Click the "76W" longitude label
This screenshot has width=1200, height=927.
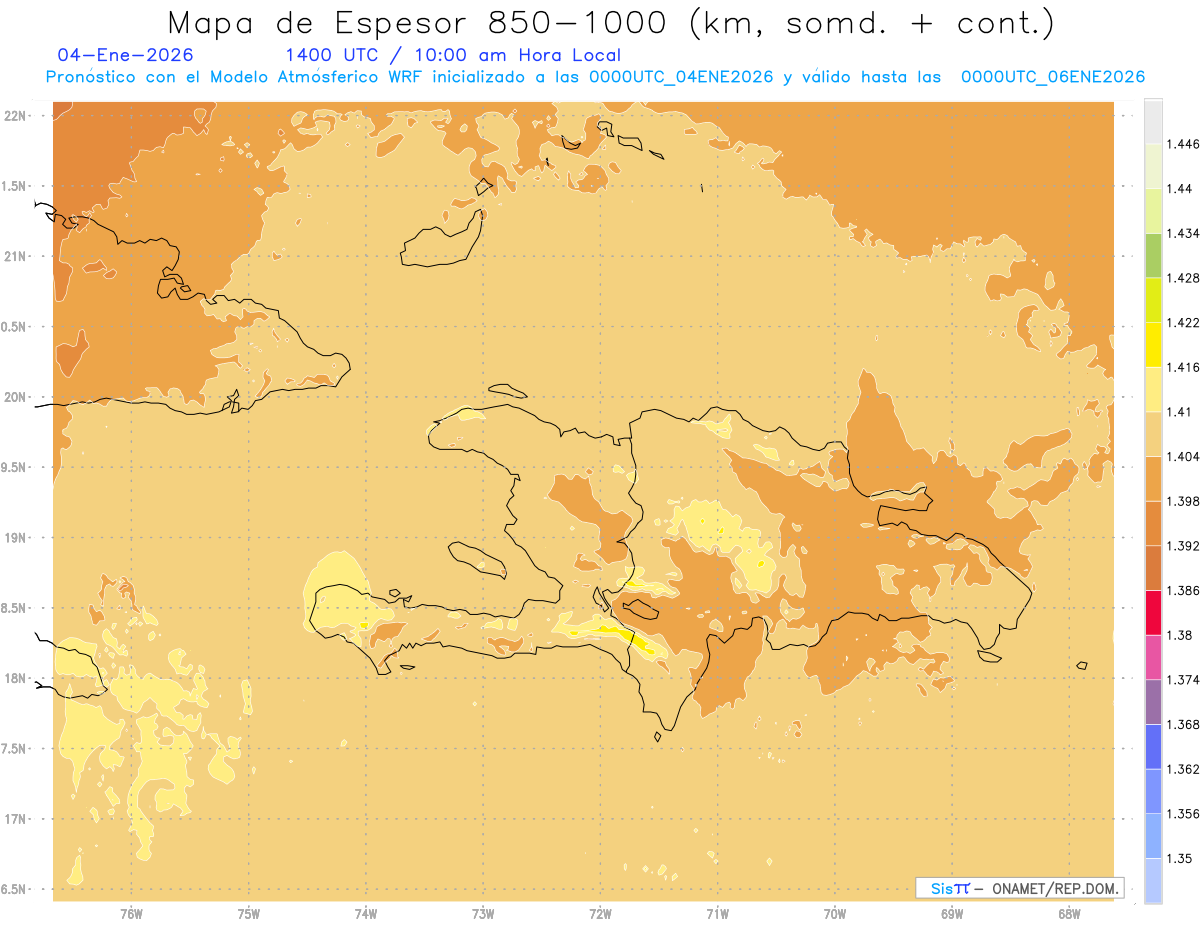(x=131, y=914)
